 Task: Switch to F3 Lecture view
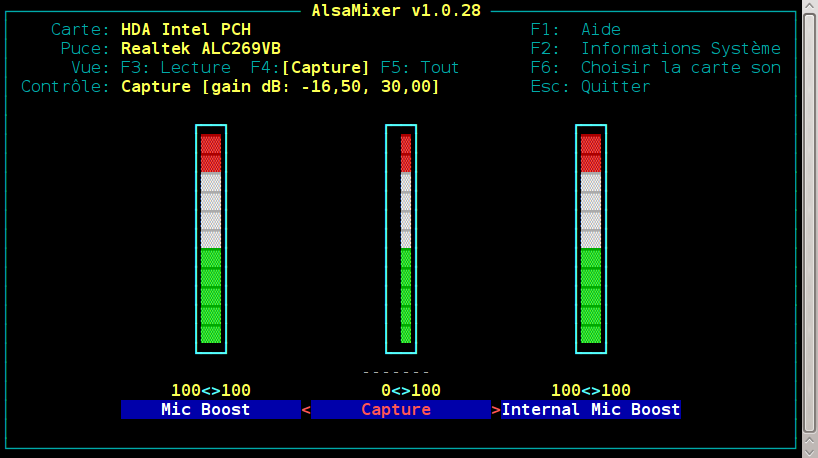tap(175, 67)
